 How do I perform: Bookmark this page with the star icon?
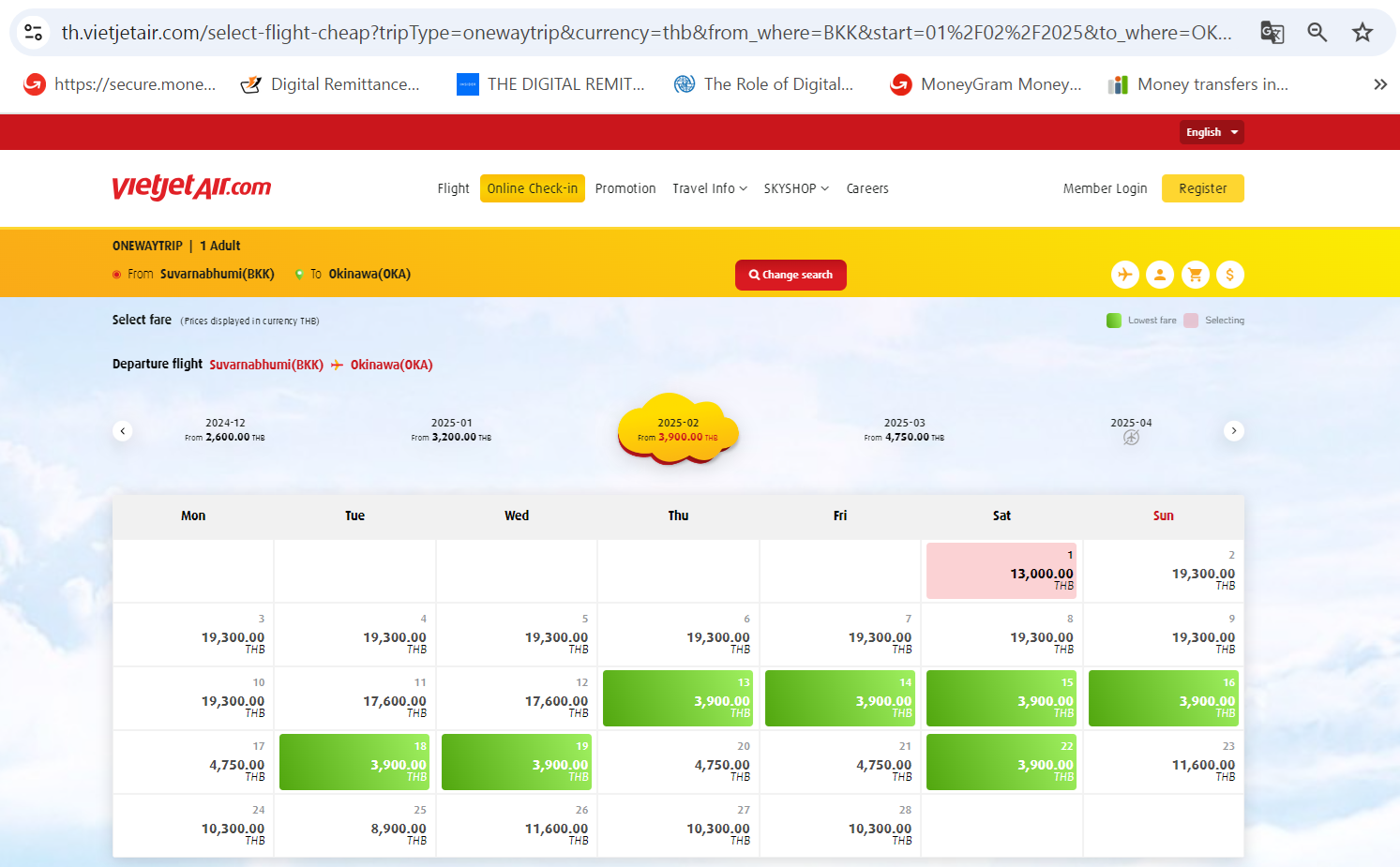(x=1362, y=33)
